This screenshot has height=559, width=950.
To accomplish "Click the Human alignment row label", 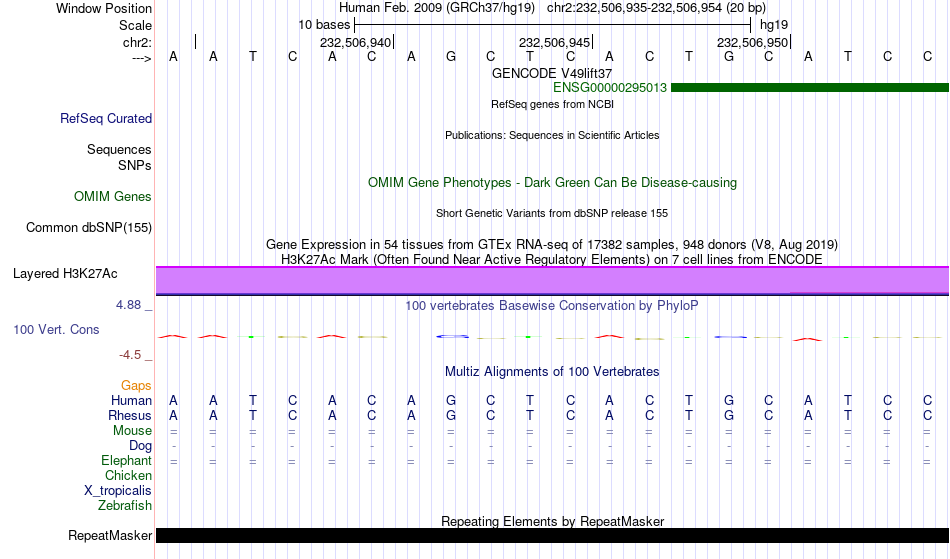I will tap(131, 401).
